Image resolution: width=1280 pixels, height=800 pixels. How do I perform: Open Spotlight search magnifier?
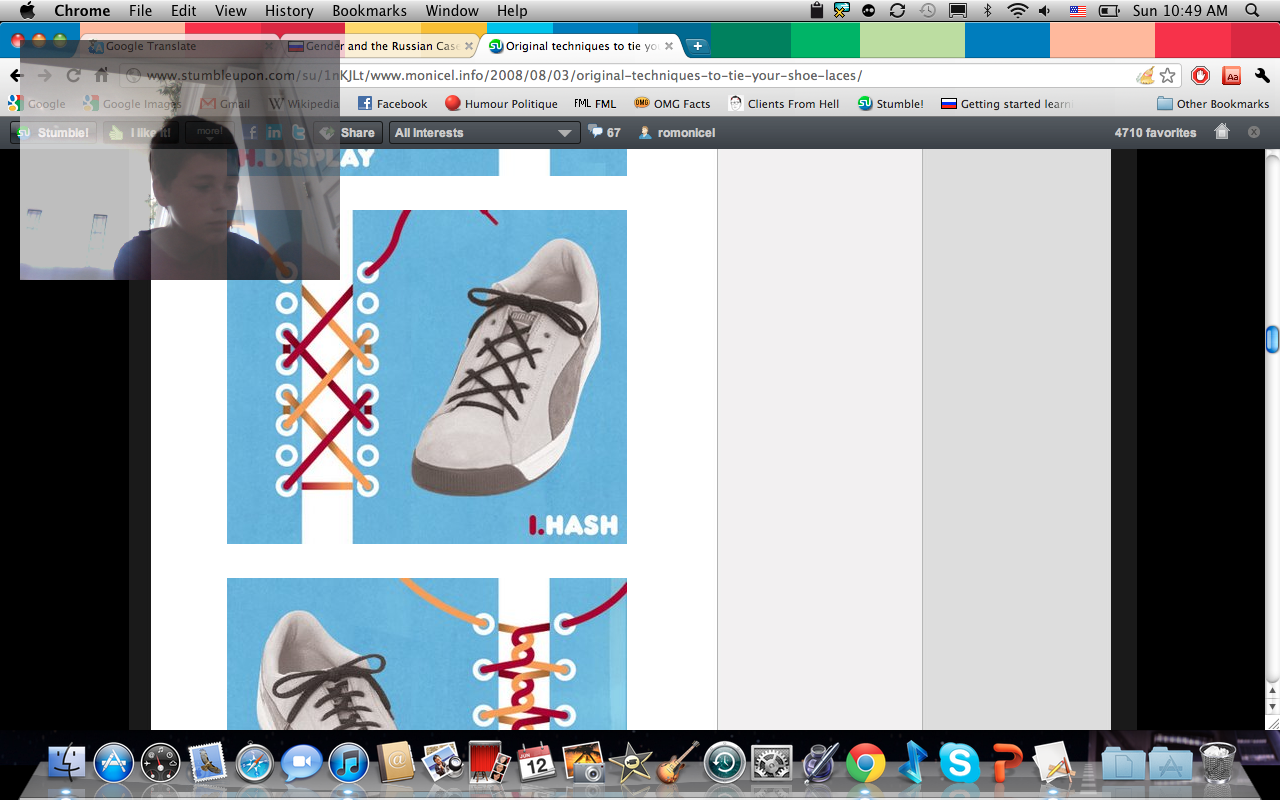coord(1253,11)
